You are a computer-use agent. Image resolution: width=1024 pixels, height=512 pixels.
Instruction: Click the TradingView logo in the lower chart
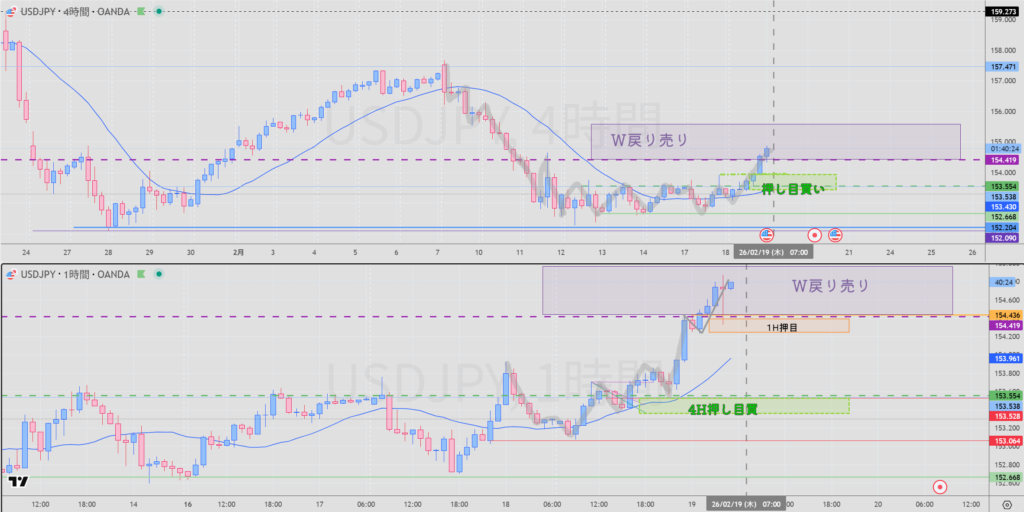pos(17,482)
